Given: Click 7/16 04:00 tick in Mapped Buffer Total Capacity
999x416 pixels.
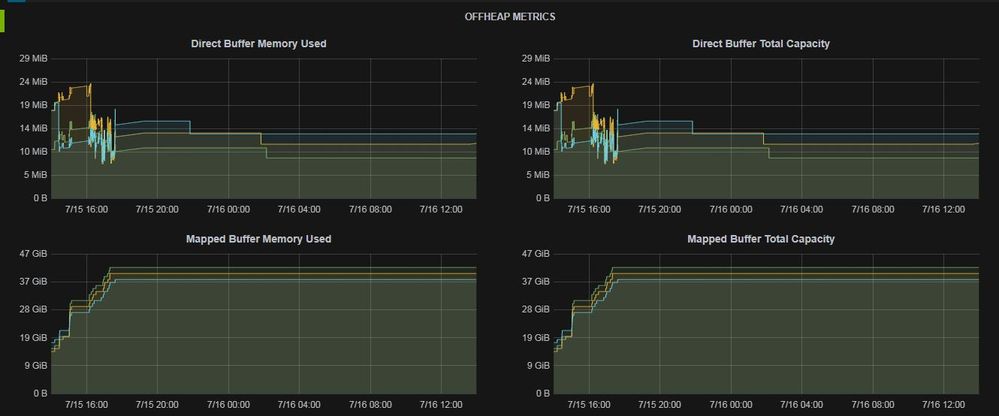Looking at the screenshot, I should pos(801,405).
